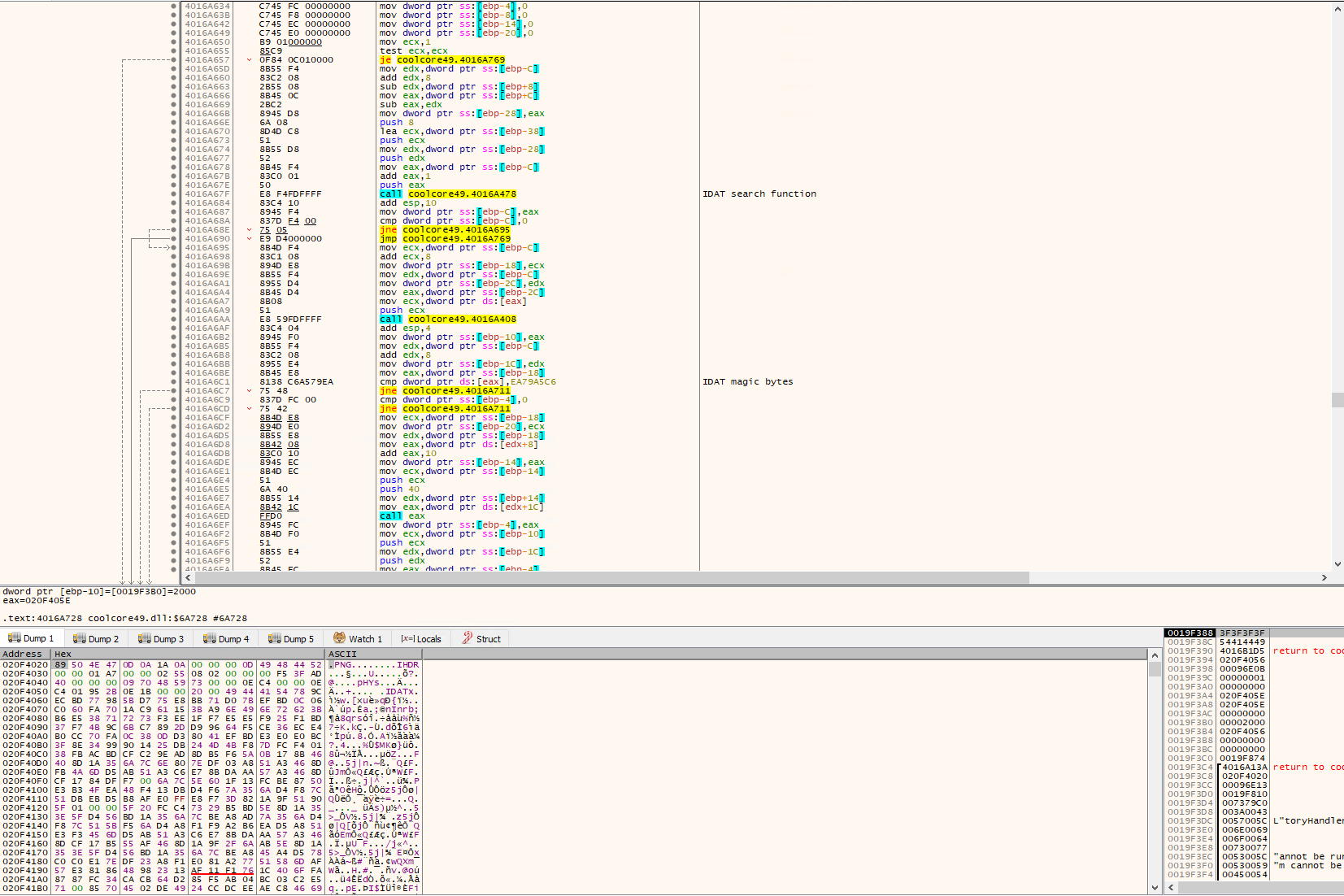The image size is (1344, 896).
Task: Click stack value 54414449
Action: pyautogui.click(x=1242, y=642)
